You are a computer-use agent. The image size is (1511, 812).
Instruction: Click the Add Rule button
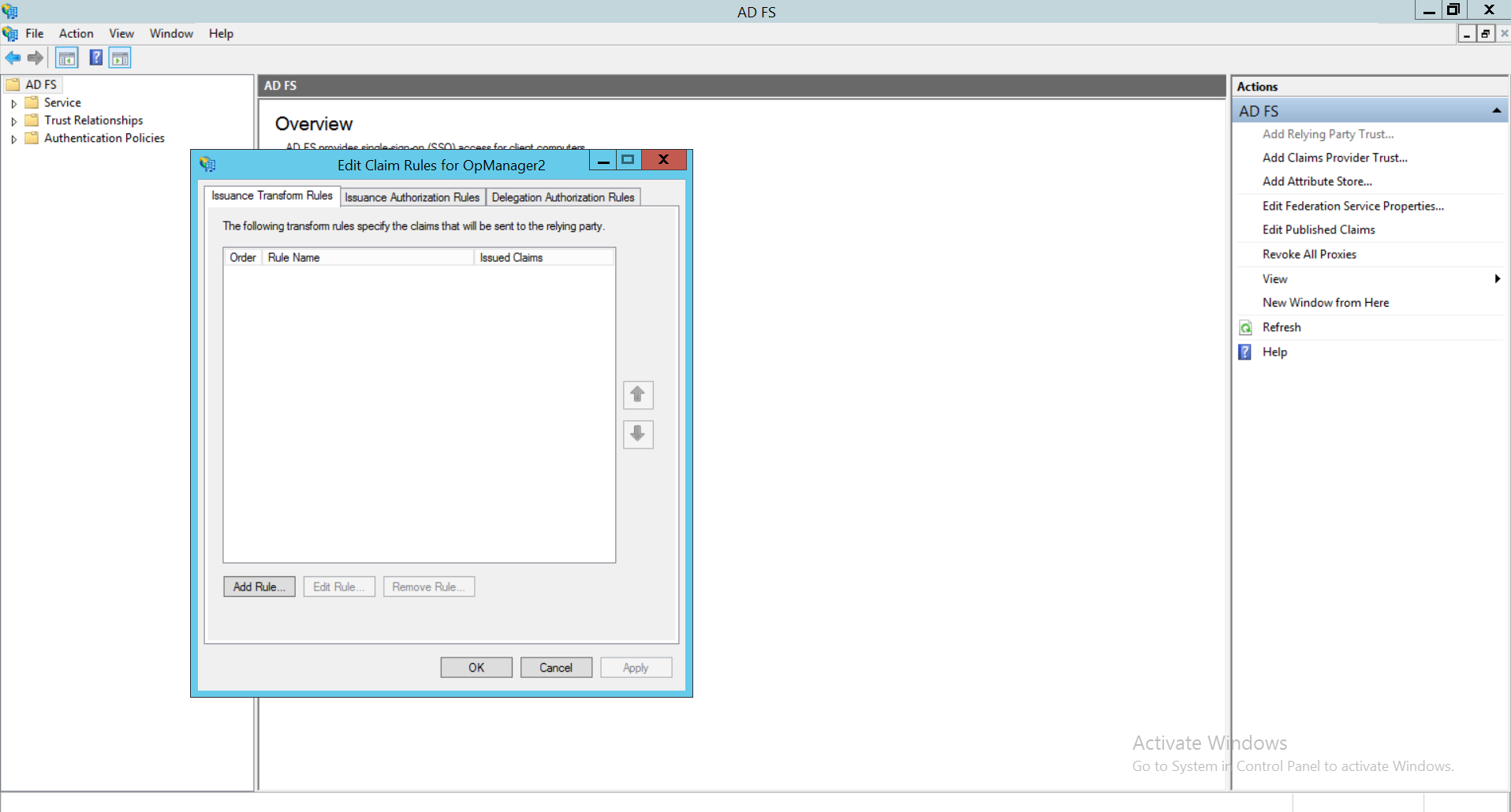point(259,587)
